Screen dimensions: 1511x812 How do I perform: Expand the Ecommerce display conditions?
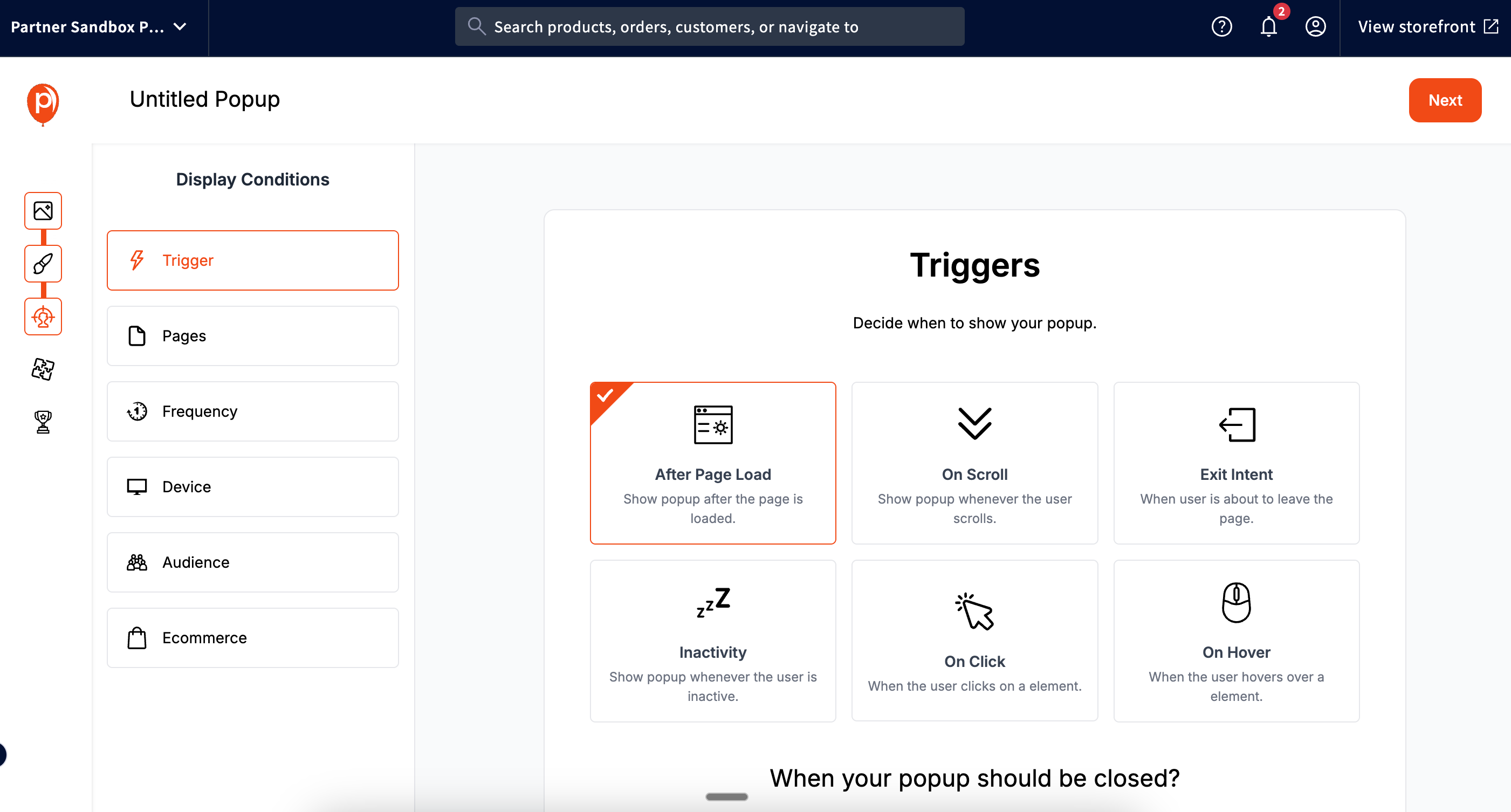[x=252, y=637]
